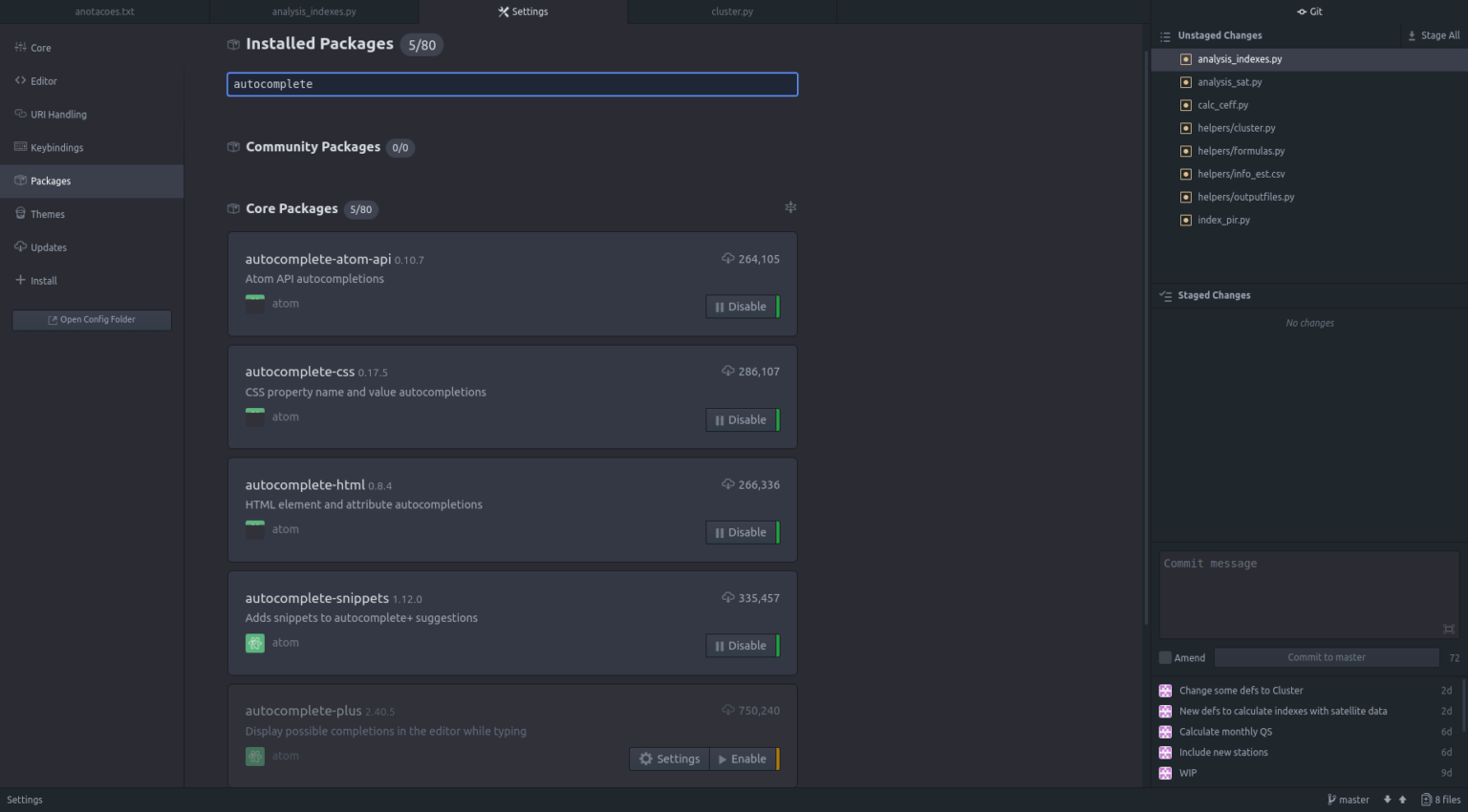Click the expand commit message editor icon
Viewport: 1468px width, 812px height.
coord(1448,629)
